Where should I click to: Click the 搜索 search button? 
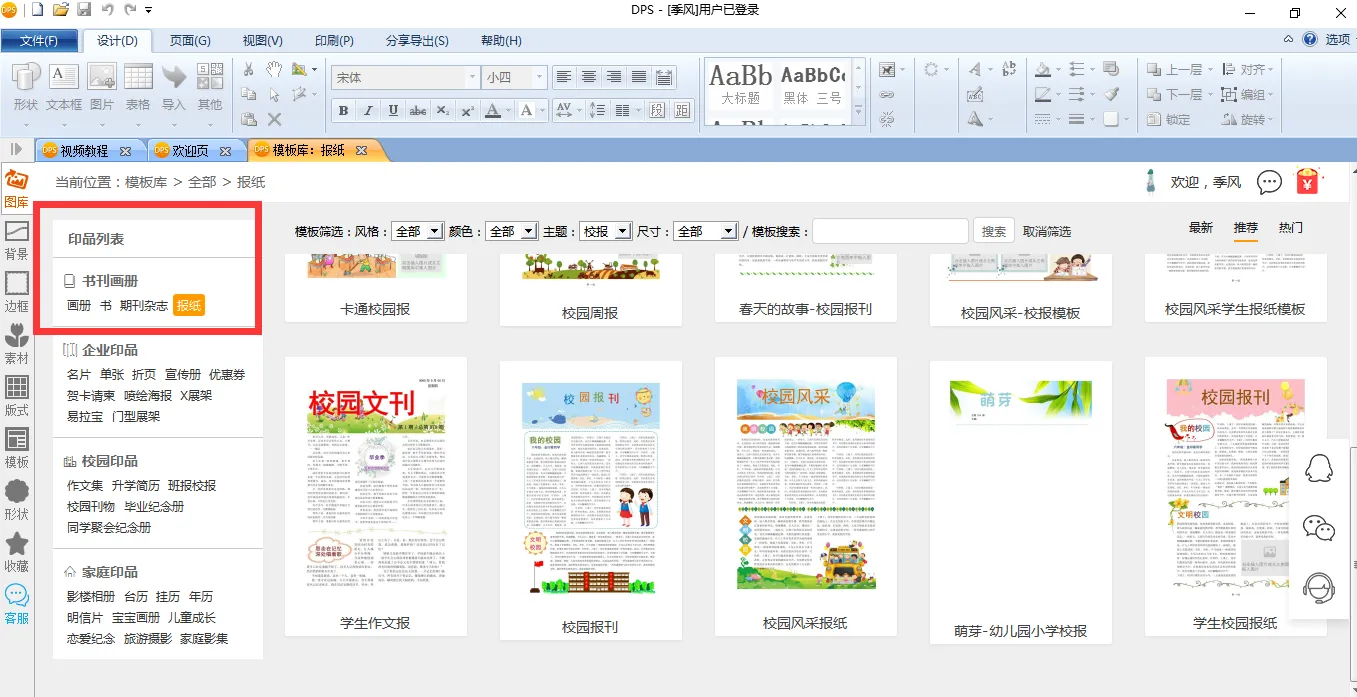point(993,231)
